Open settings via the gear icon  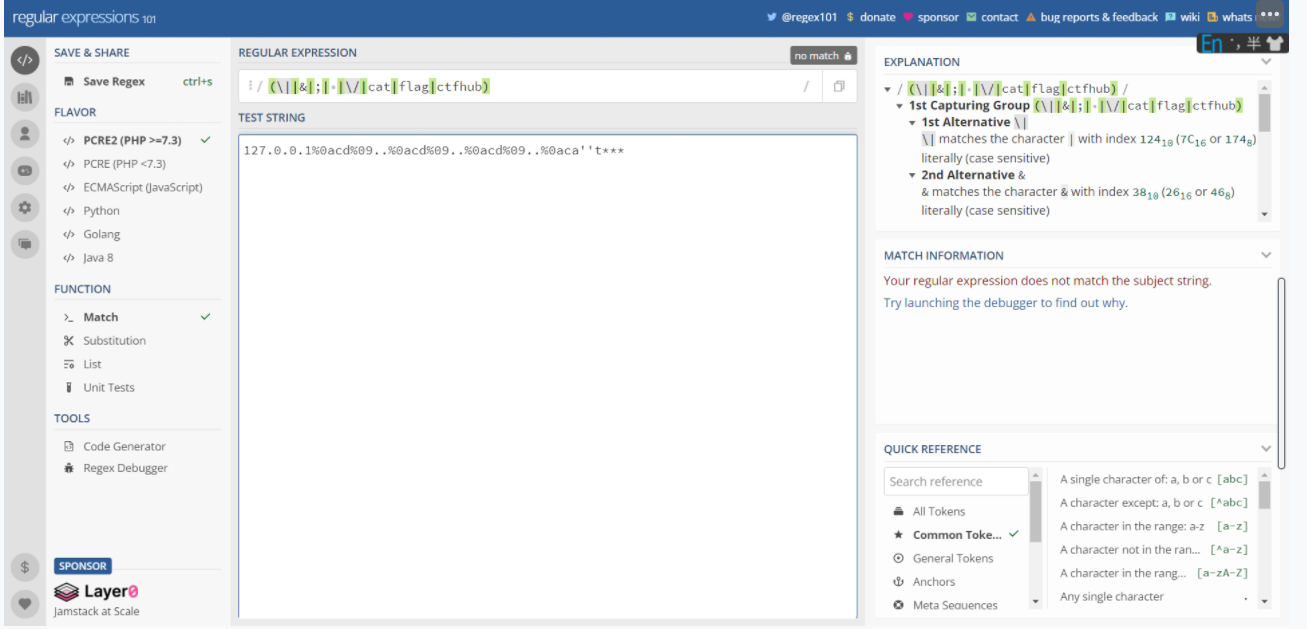coord(25,208)
